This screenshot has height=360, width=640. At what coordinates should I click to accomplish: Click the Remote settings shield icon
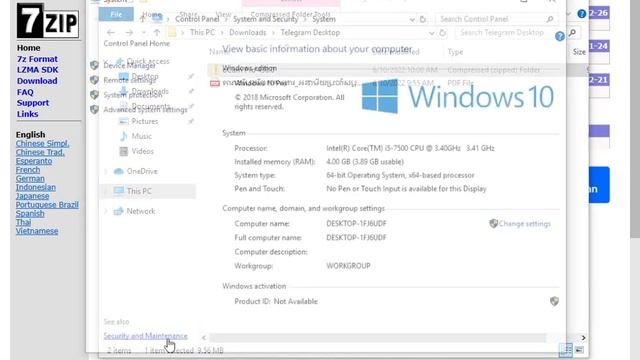pos(94,80)
